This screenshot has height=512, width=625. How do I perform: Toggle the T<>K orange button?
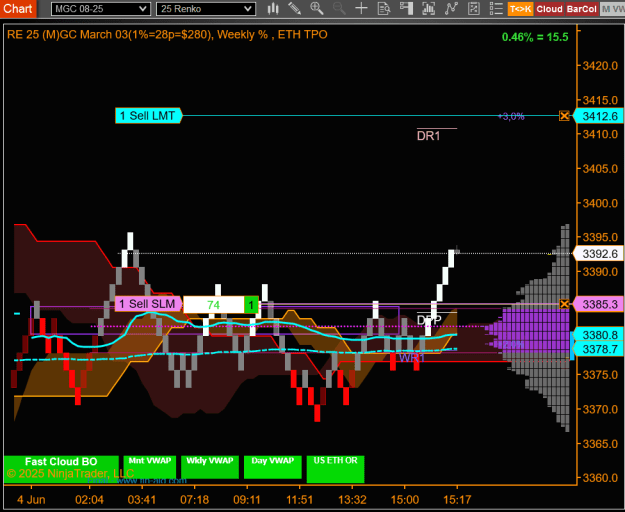(x=520, y=9)
